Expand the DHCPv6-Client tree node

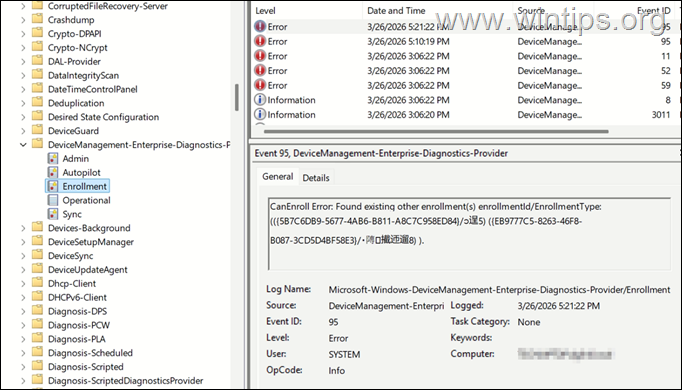[23, 297]
